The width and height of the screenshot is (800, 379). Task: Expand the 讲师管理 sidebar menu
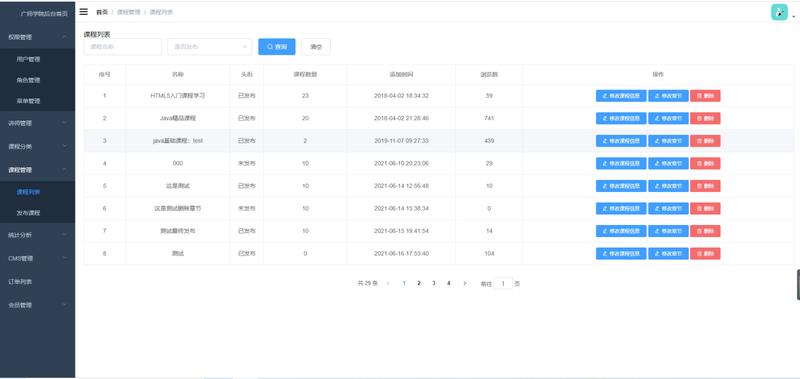[x=37, y=123]
